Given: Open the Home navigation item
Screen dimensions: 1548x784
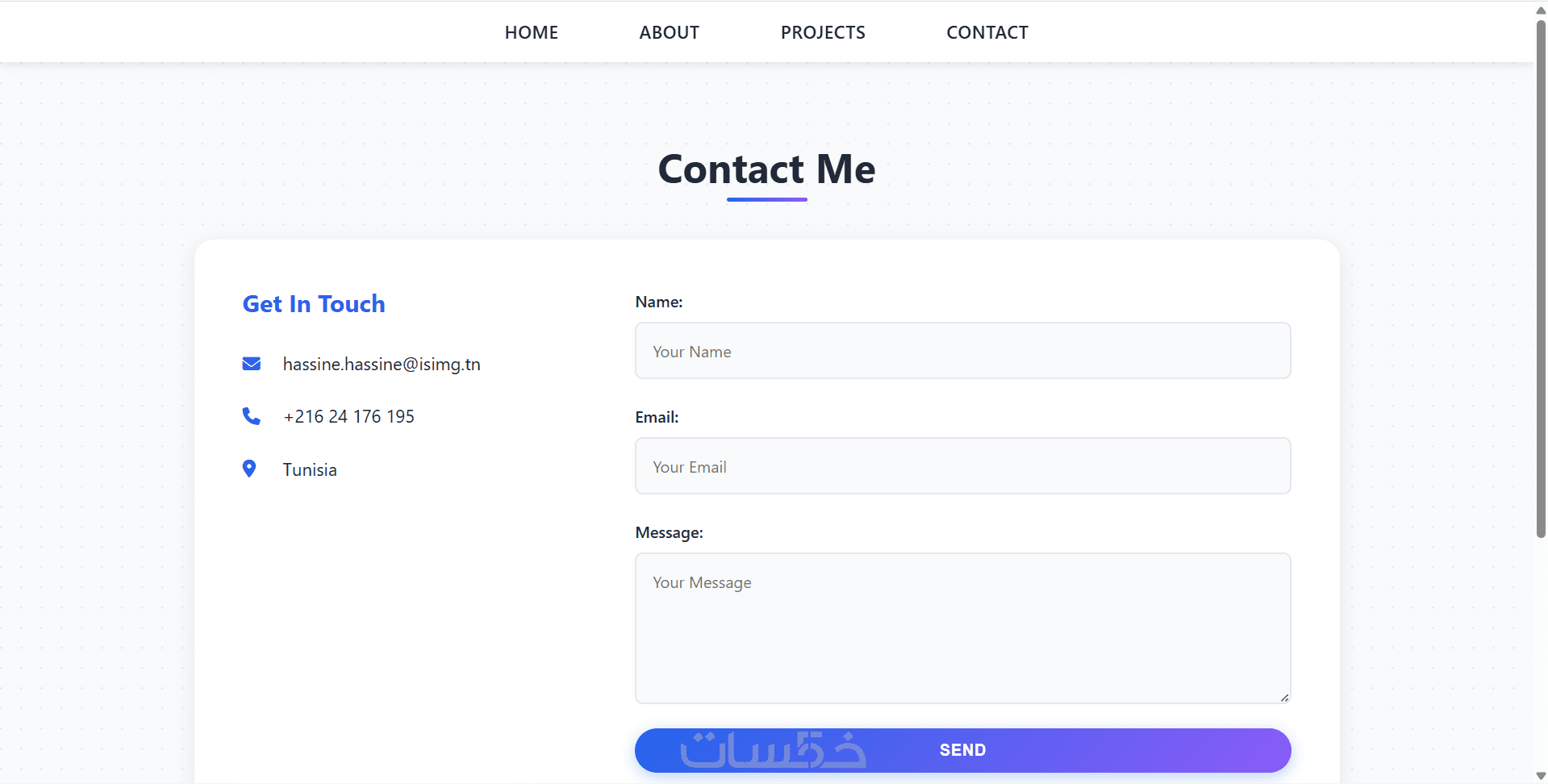Looking at the screenshot, I should click(x=531, y=32).
